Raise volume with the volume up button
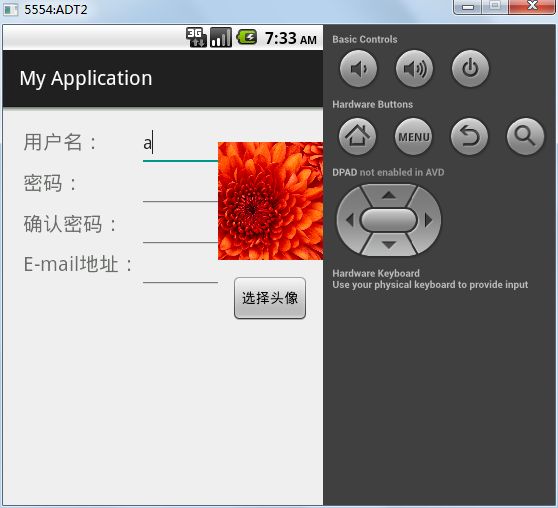 click(x=414, y=68)
